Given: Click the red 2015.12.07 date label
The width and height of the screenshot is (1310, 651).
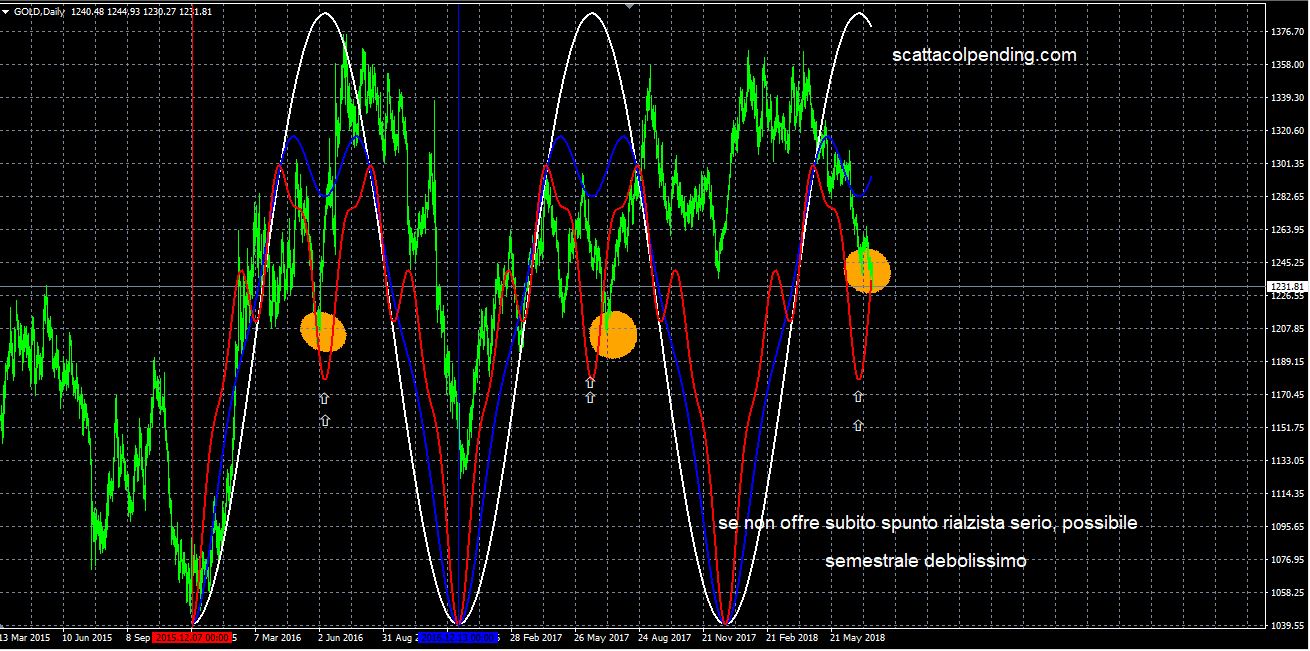Looking at the screenshot, I should (x=192, y=636).
